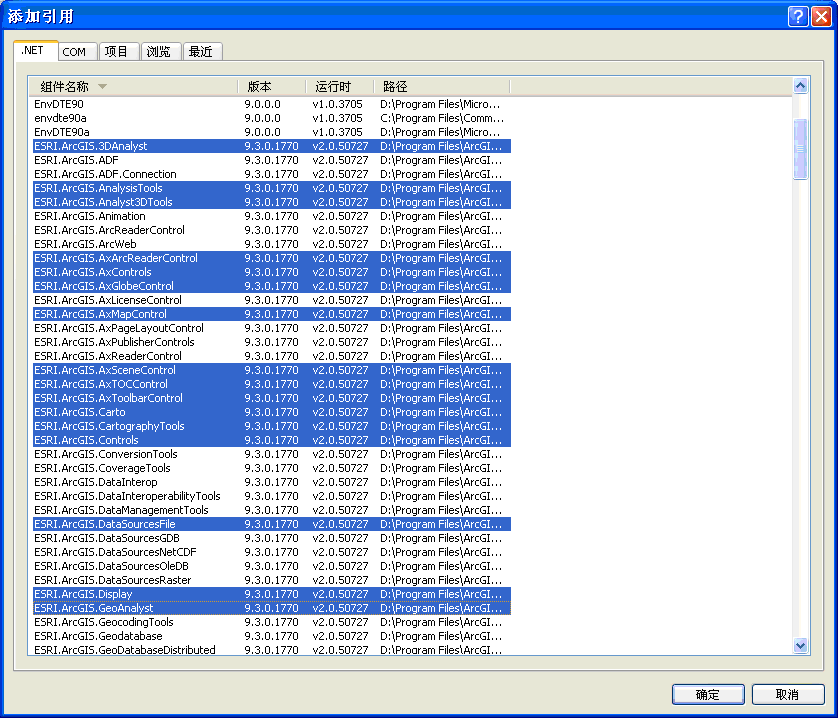838x718 pixels.
Task: Select ESRI.ArcGIS.DataSourcesFile
Action: coord(271,524)
